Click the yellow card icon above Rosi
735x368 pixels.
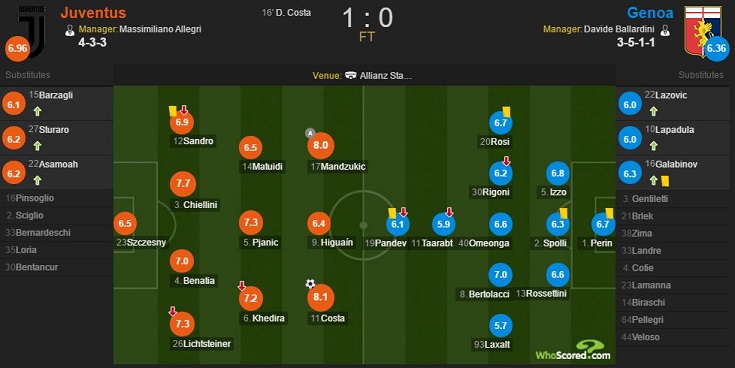pos(506,112)
